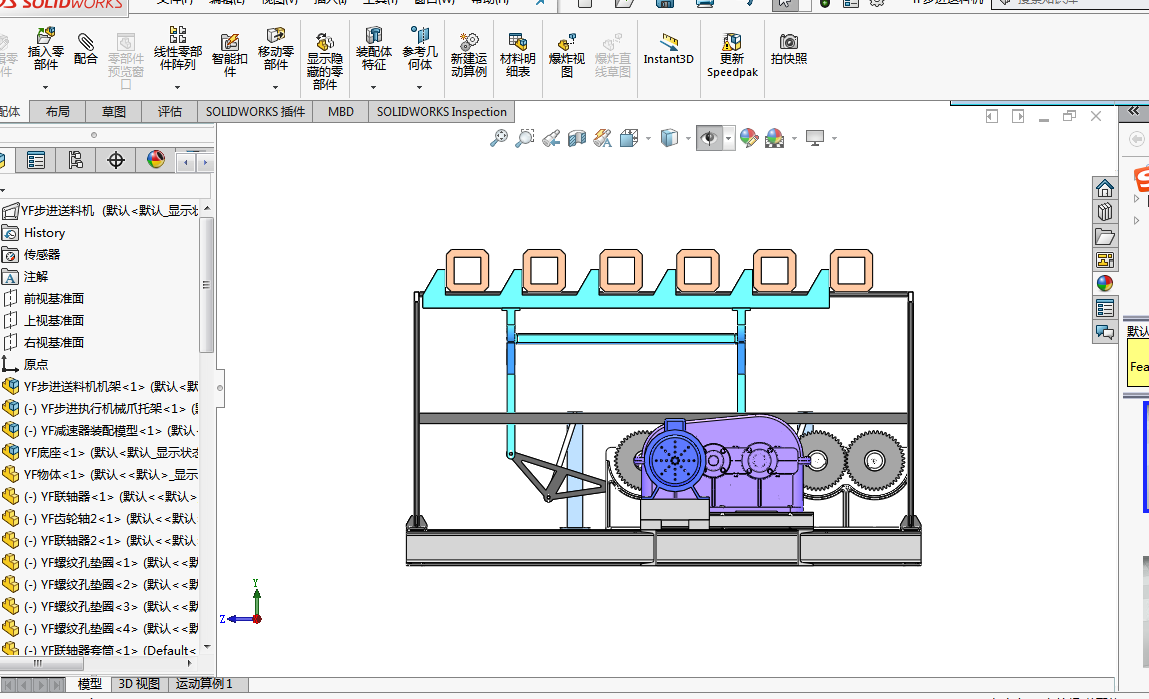This screenshot has width=1149, height=699.
Task: Toggle hide/show items eye button
Action: 709,139
